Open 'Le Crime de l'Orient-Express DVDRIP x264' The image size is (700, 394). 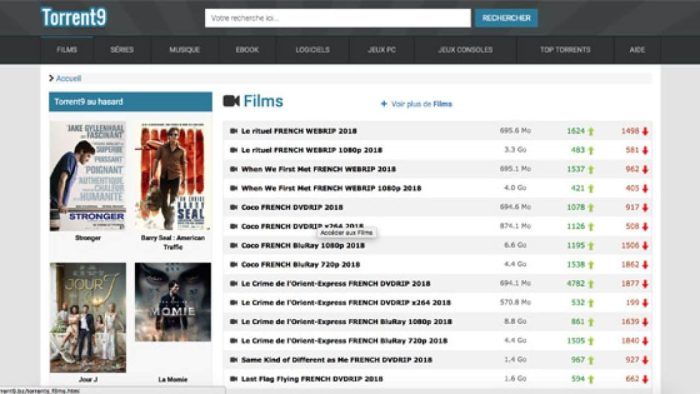346,303
